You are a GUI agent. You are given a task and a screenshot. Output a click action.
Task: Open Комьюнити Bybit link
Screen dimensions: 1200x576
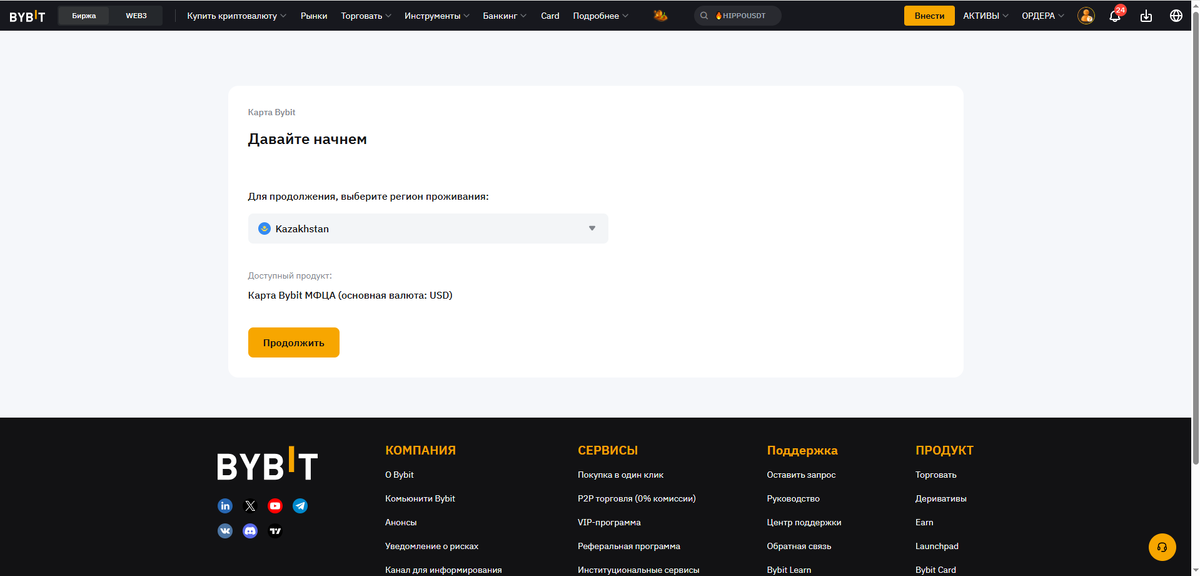click(420, 498)
